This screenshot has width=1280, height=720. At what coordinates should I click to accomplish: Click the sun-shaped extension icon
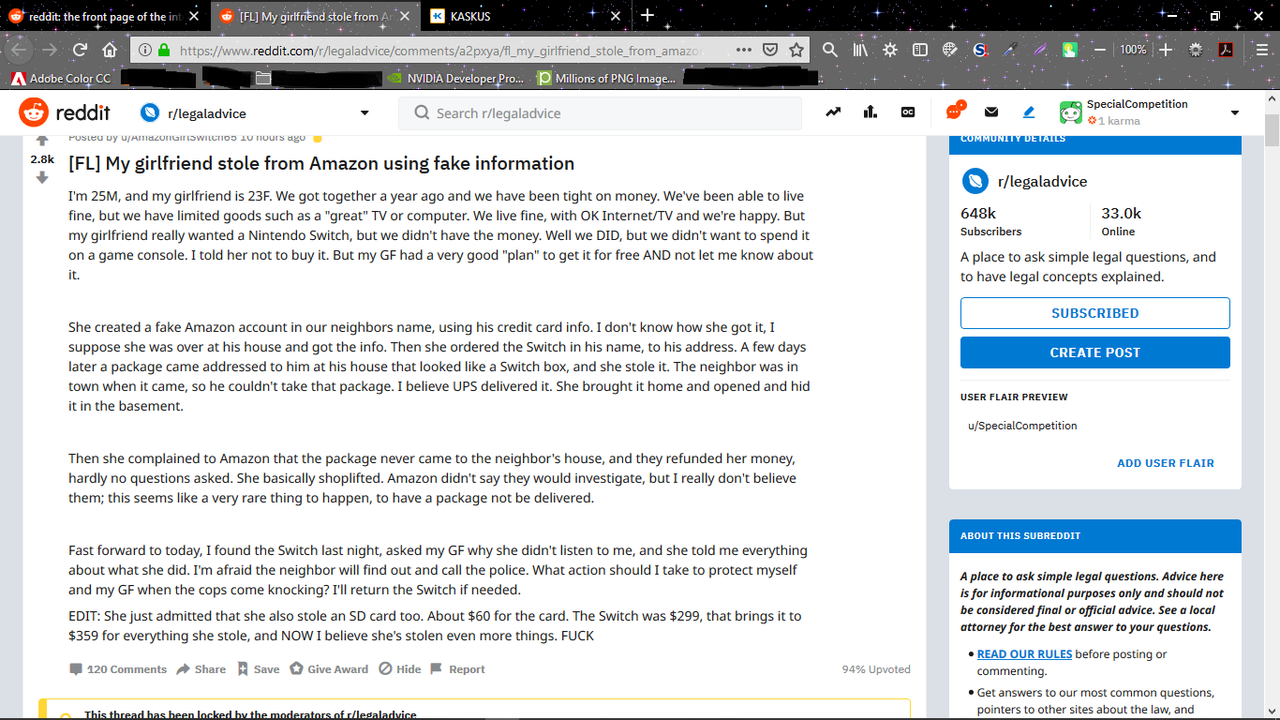pos(890,49)
